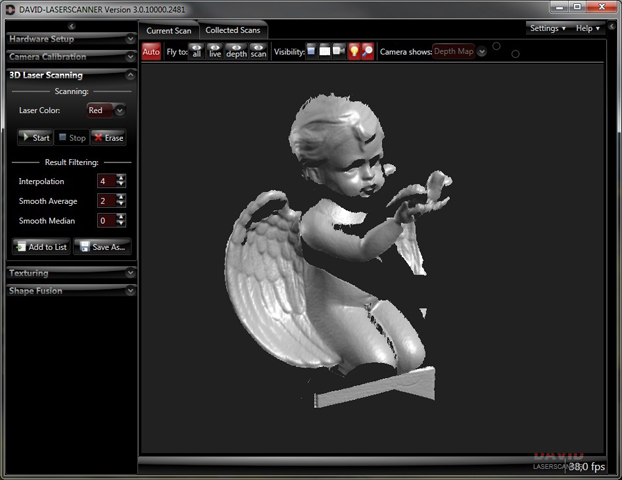Image resolution: width=622 pixels, height=480 pixels.
Task: Toggle the light bulb visibility
Action: coord(354,51)
